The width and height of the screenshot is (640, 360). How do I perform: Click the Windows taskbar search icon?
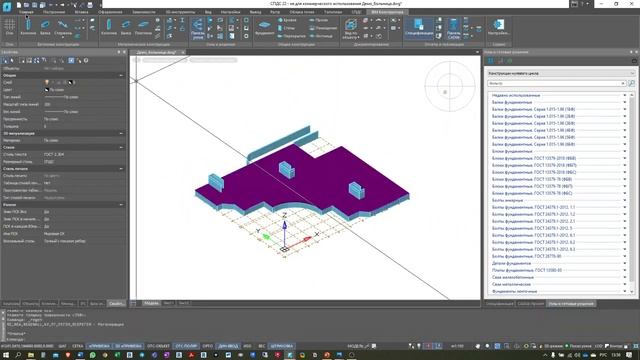tap(18, 355)
